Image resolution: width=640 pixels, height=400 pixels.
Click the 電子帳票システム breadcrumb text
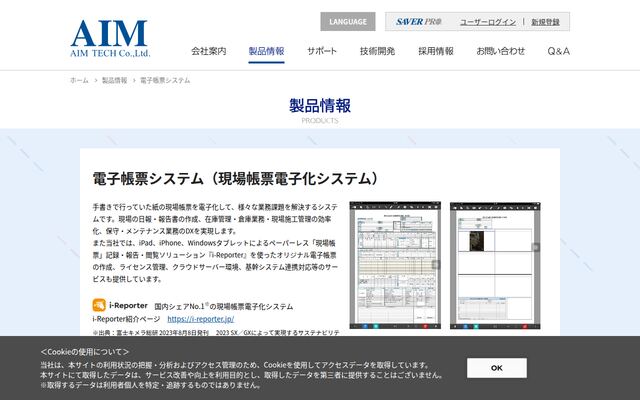click(x=165, y=80)
